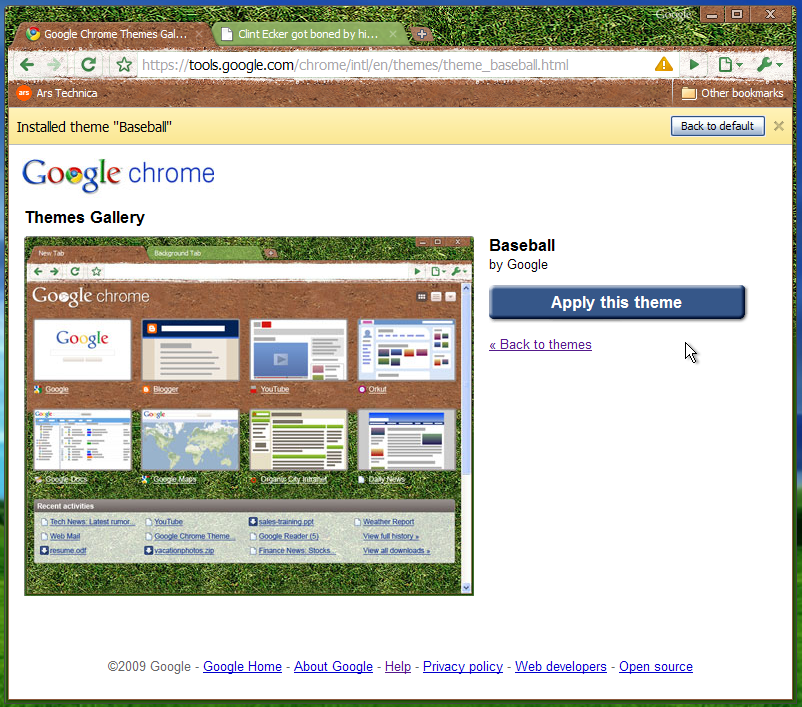Switch to the Clint Ecker tab
Image resolution: width=802 pixels, height=707 pixels.
308,34
